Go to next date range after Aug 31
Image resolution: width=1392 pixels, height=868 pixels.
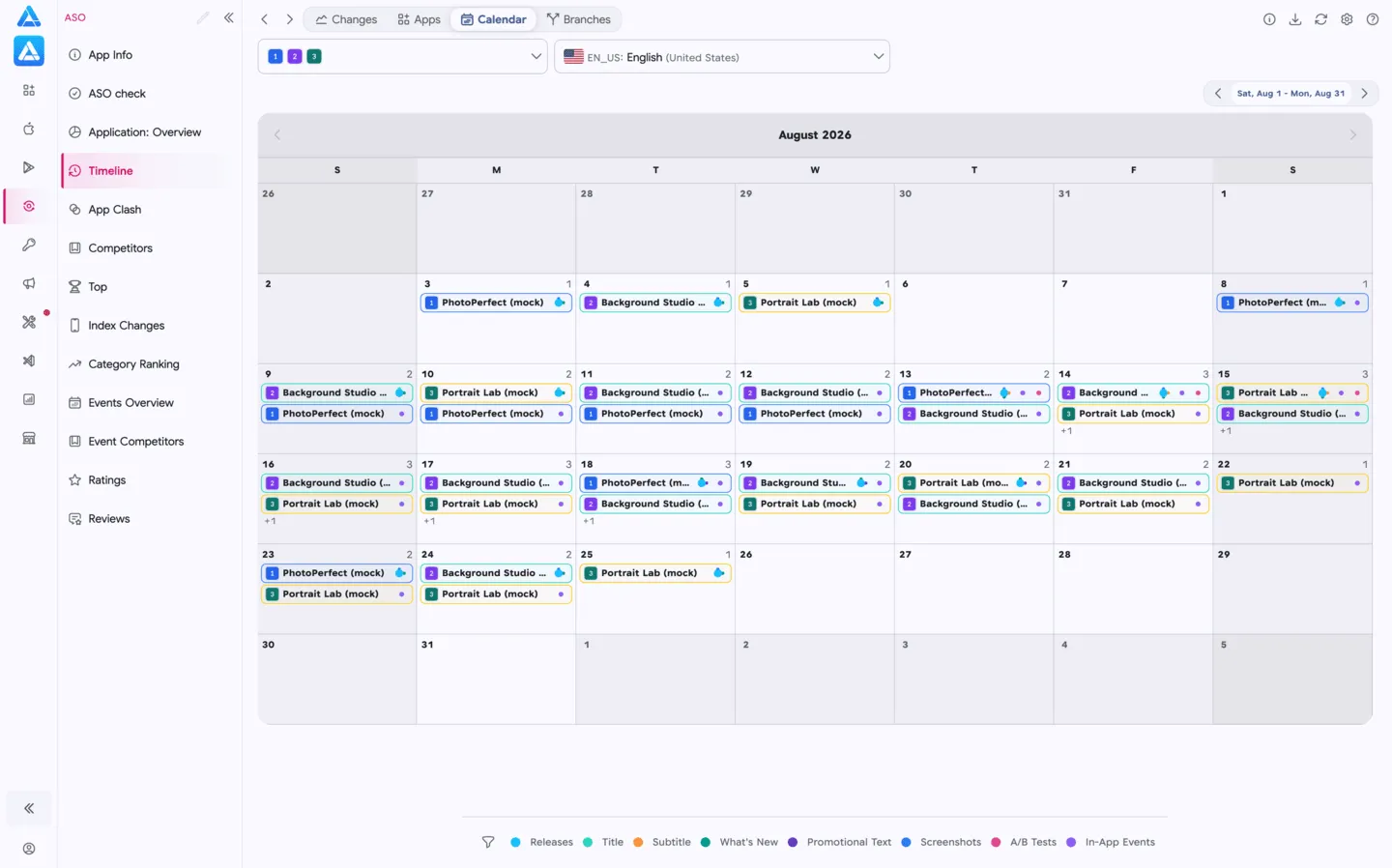(1364, 94)
